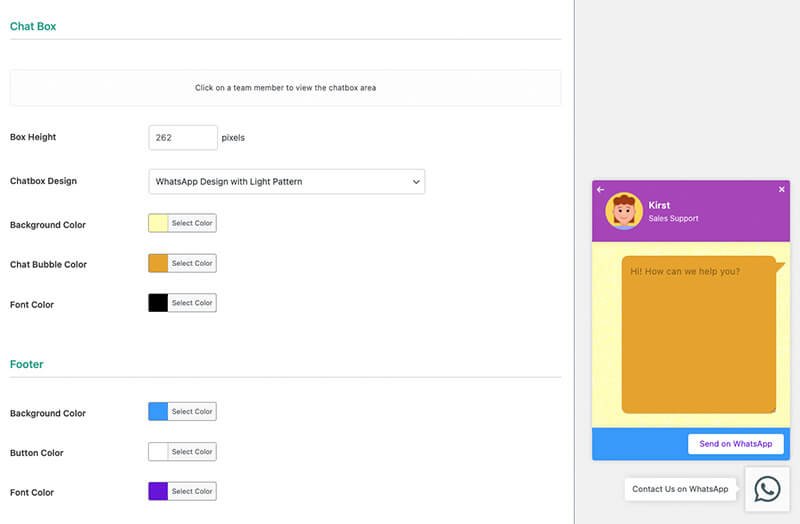This screenshot has width=800, height=524.
Task: Click the white Button Color swatch
Action: tap(158, 452)
